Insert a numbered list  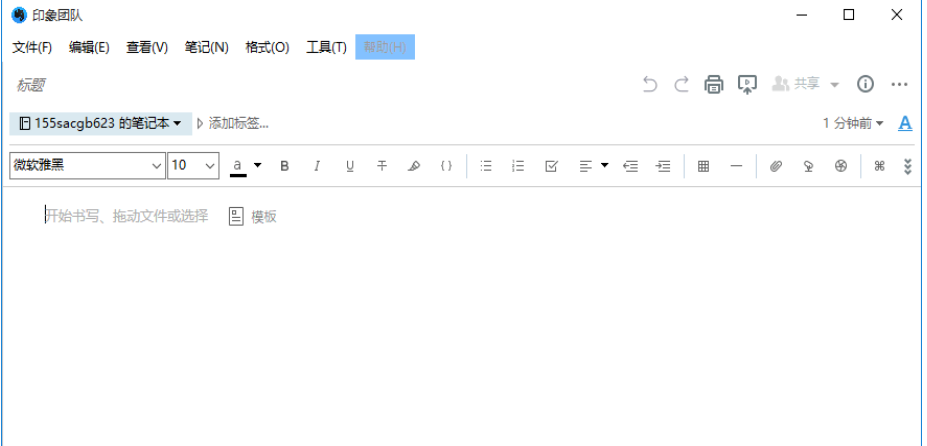point(518,166)
